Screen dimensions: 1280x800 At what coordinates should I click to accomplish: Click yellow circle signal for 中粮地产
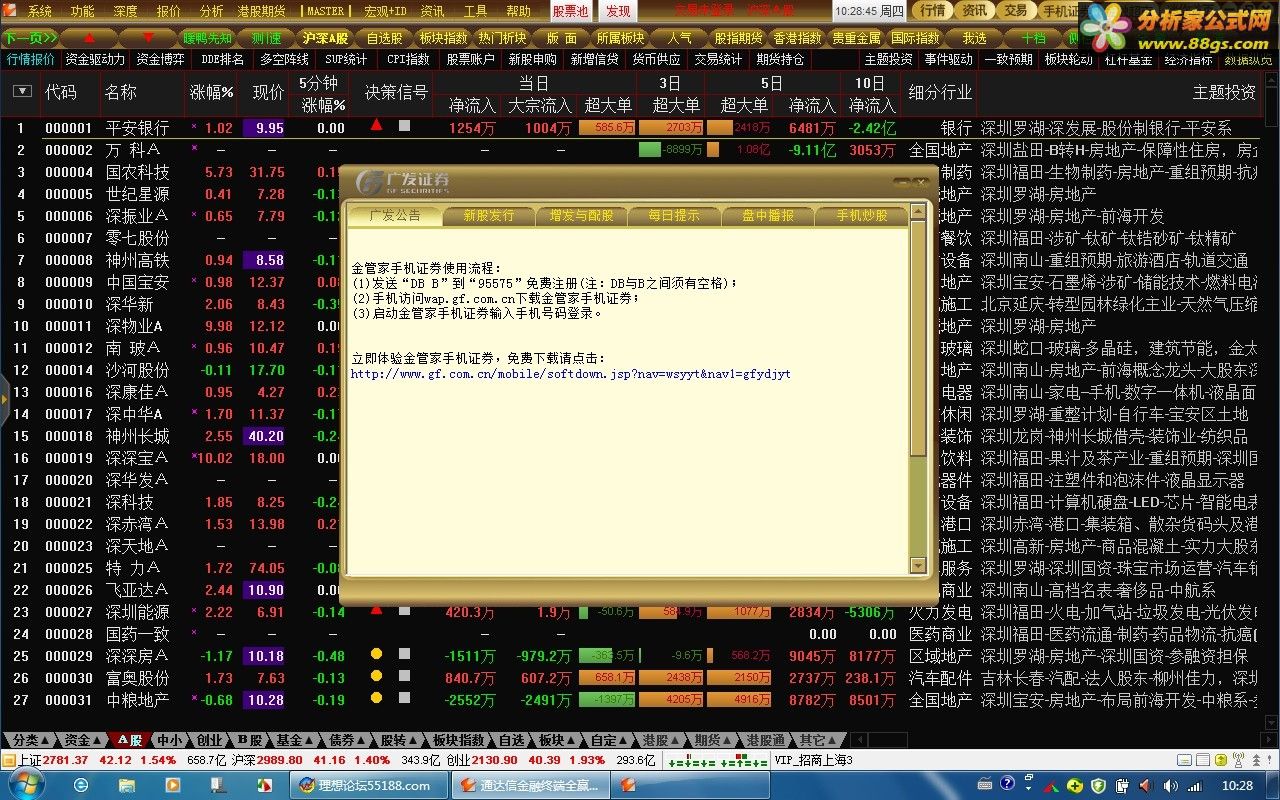coord(376,698)
